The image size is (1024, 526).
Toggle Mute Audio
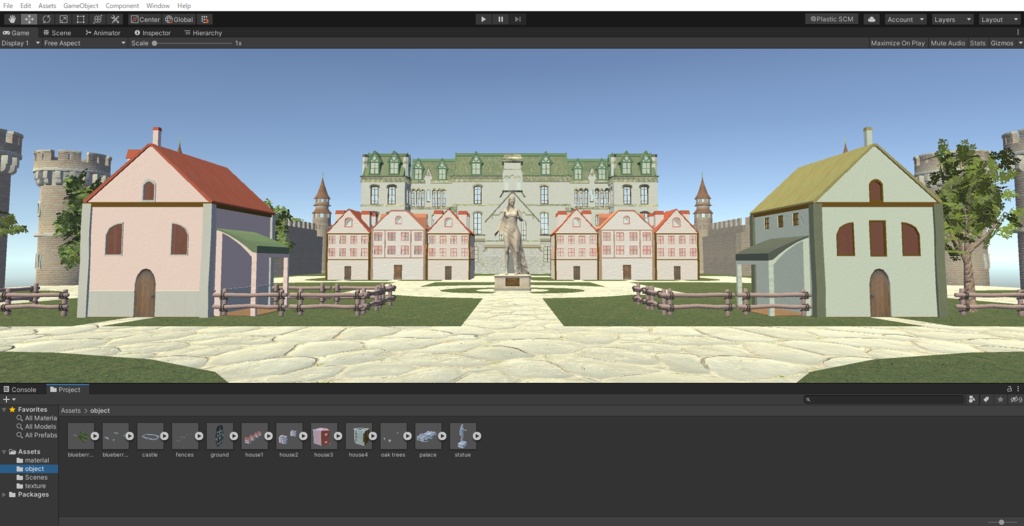coord(948,43)
